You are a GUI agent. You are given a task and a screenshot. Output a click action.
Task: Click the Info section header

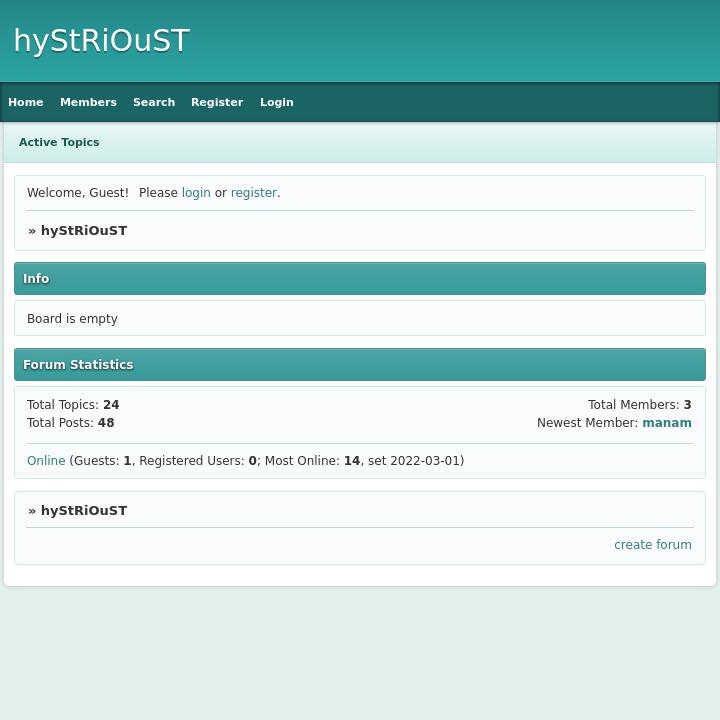[36, 279]
